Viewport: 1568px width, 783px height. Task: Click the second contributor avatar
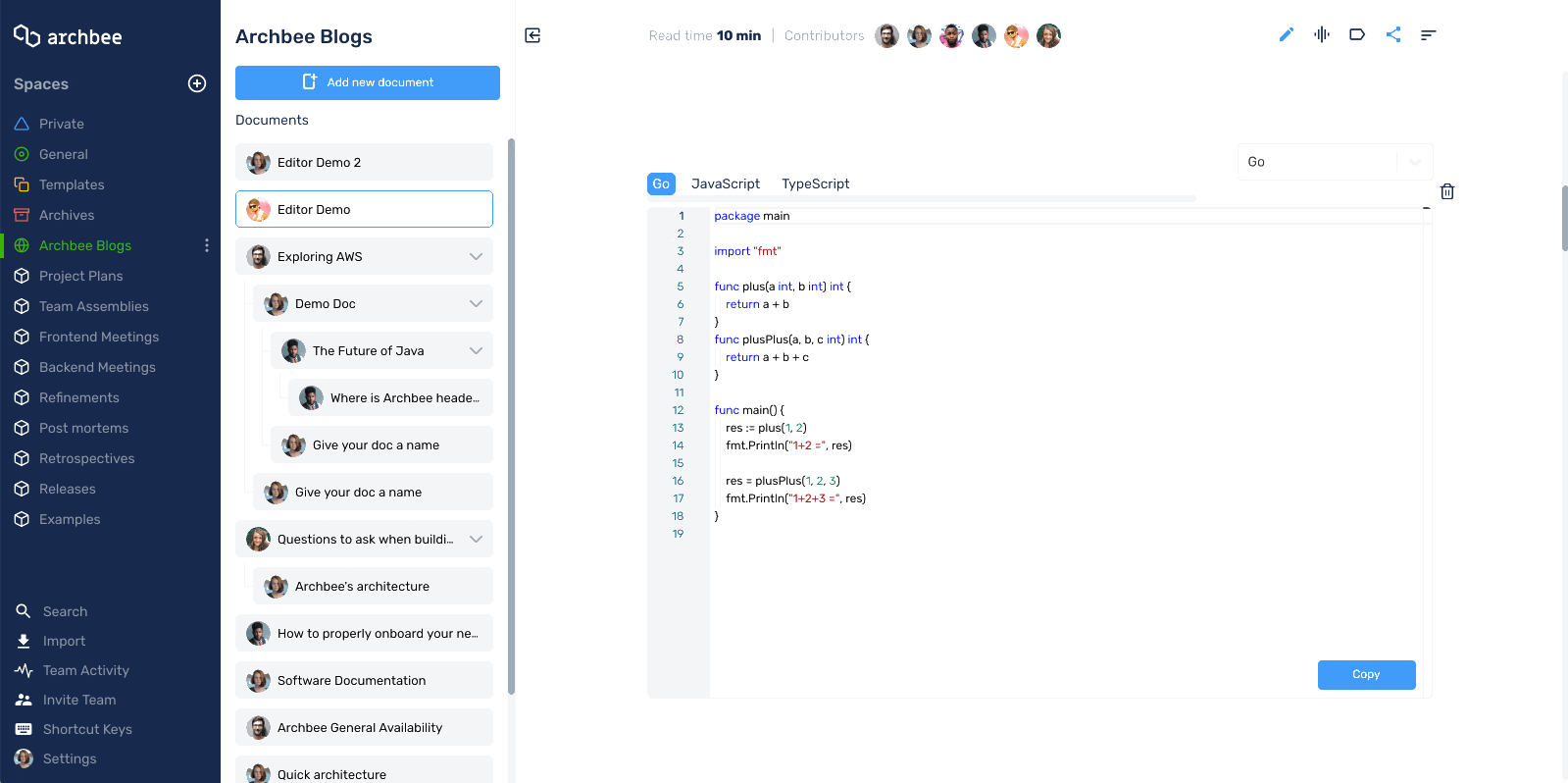(919, 36)
